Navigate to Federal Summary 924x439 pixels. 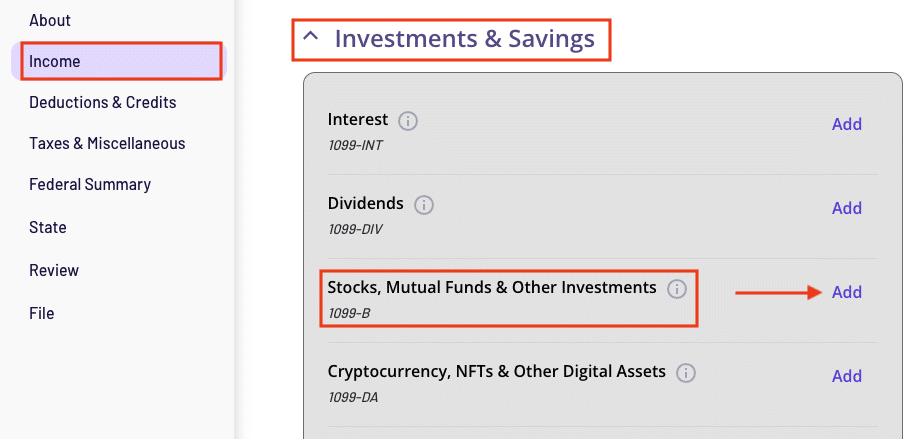coord(90,184)
